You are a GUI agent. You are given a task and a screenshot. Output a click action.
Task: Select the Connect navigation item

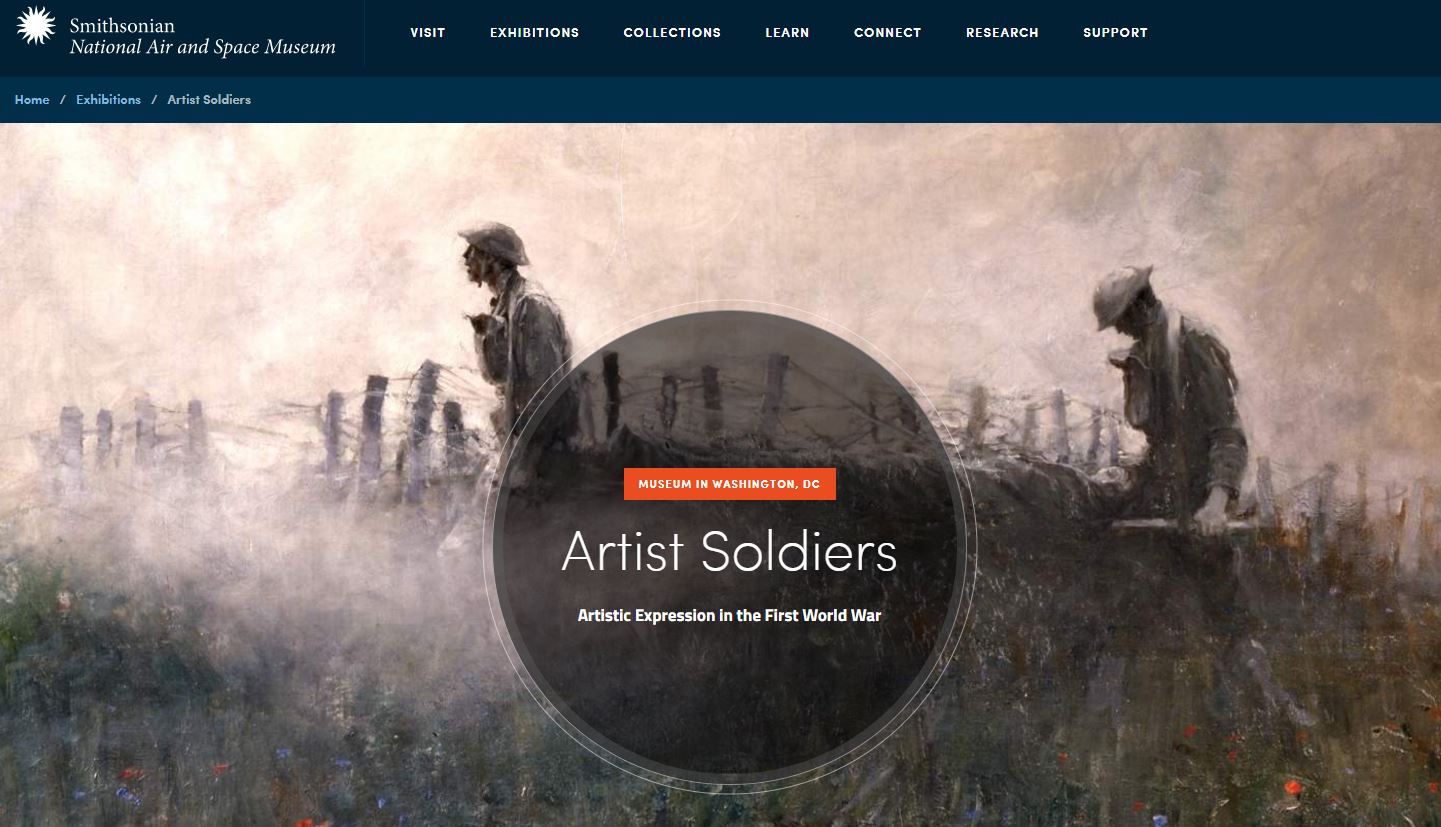coord(887,33)
